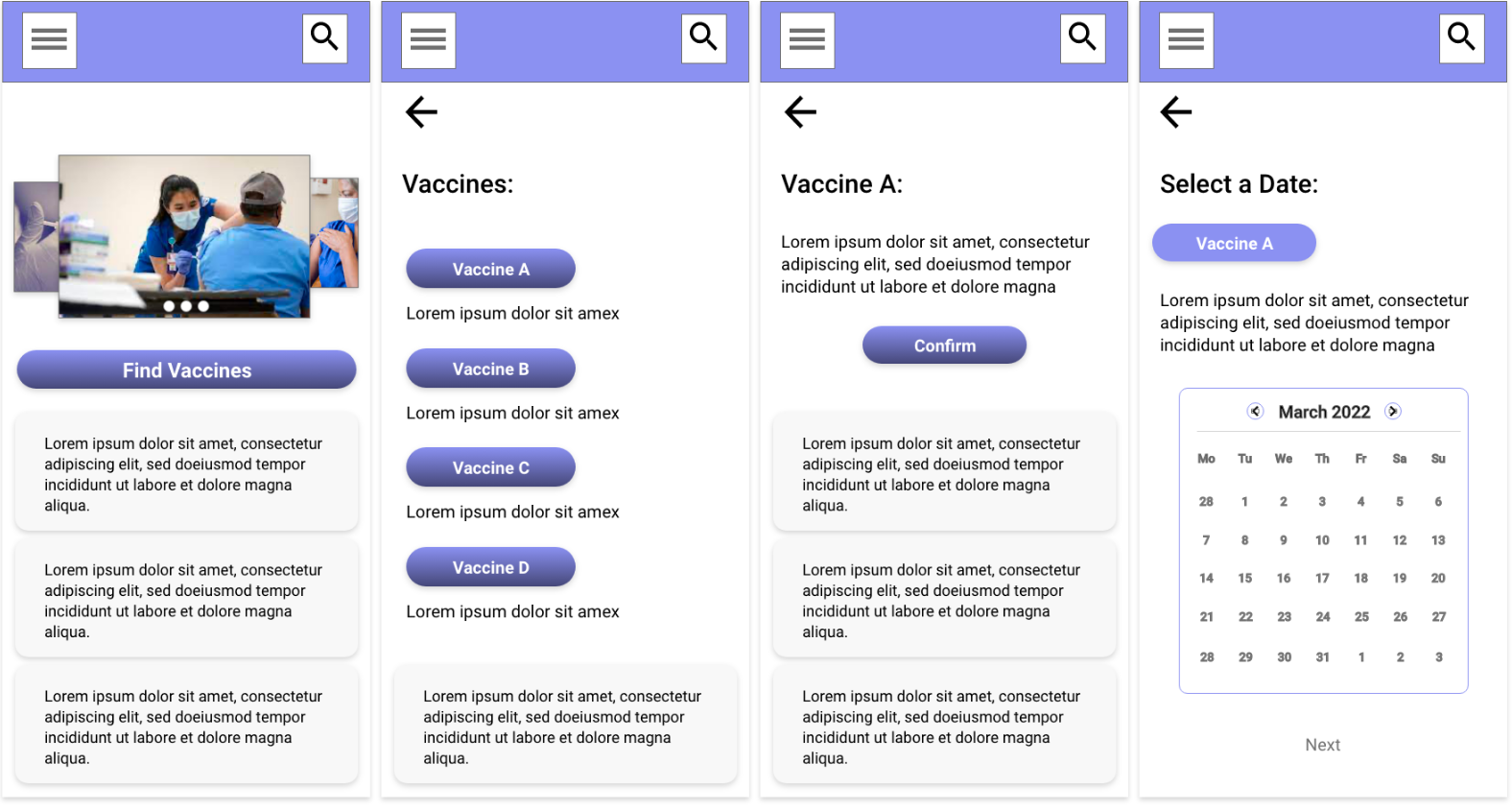Go back using arrow on Vaccines screen
The image size is (1512, 810).
421,112
